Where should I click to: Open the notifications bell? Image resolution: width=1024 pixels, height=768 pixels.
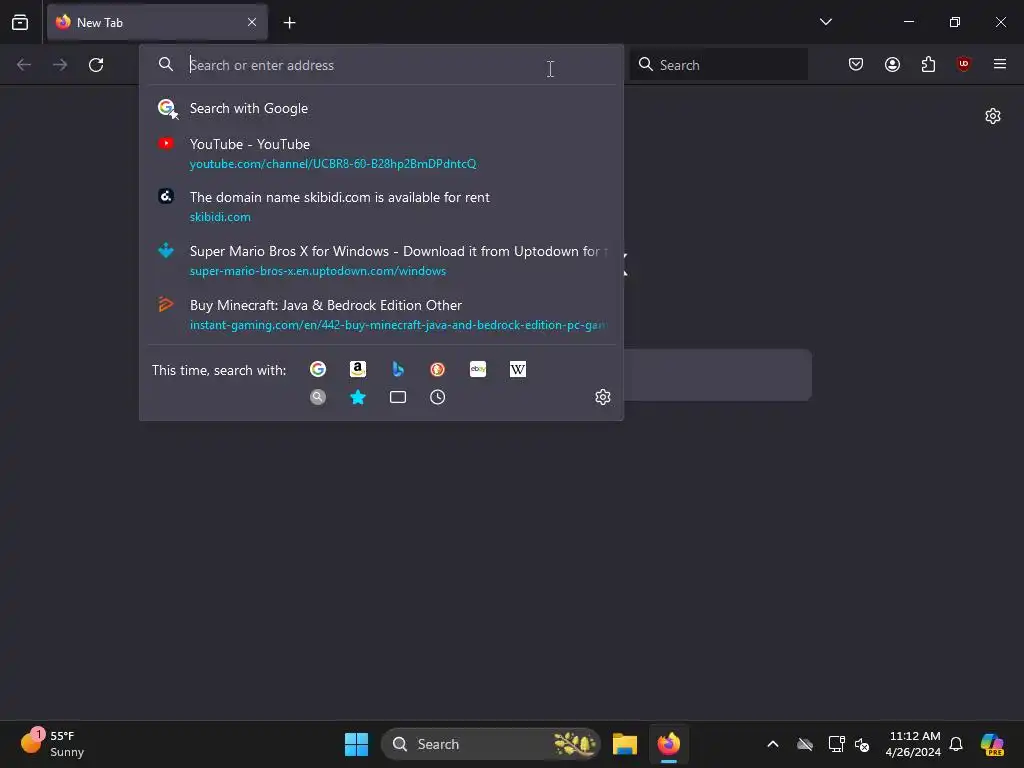[x=956, y=744]
